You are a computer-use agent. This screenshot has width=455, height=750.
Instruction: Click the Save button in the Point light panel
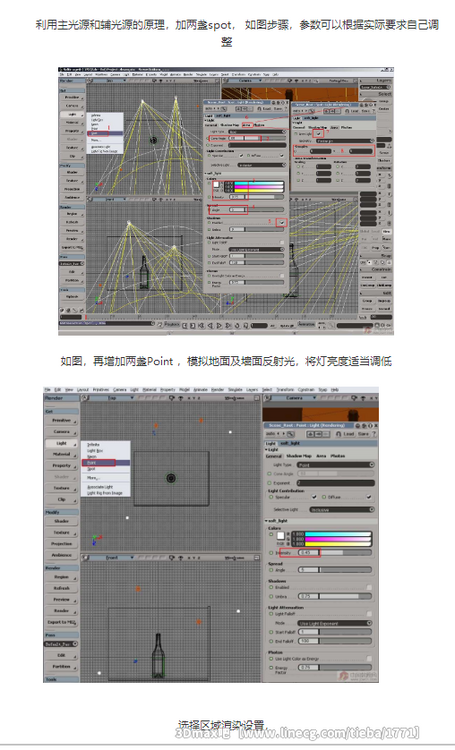pyautogui.click(x=364, y=434)
